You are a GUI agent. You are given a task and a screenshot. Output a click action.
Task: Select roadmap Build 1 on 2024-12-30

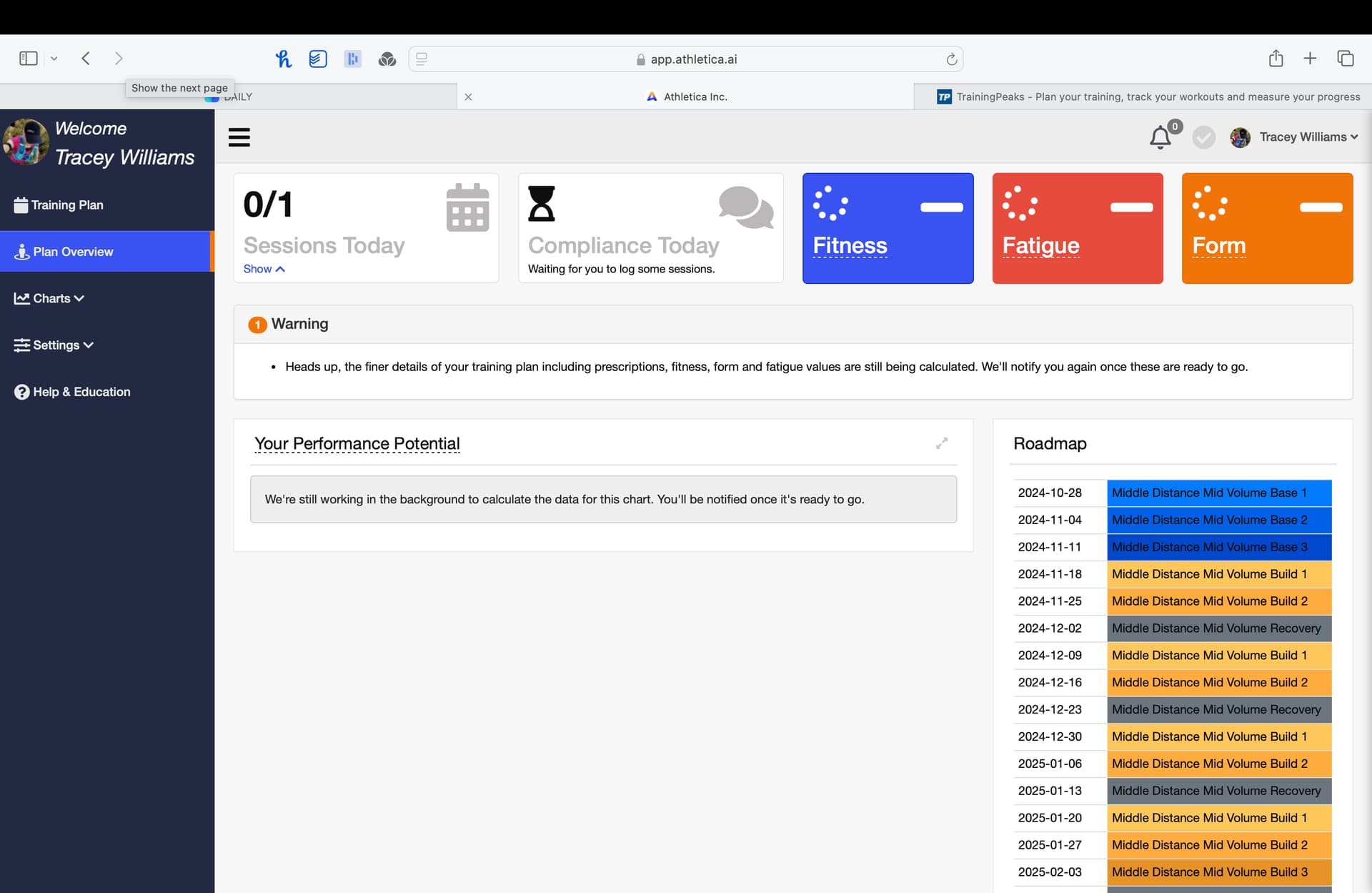pos(1172,736)
